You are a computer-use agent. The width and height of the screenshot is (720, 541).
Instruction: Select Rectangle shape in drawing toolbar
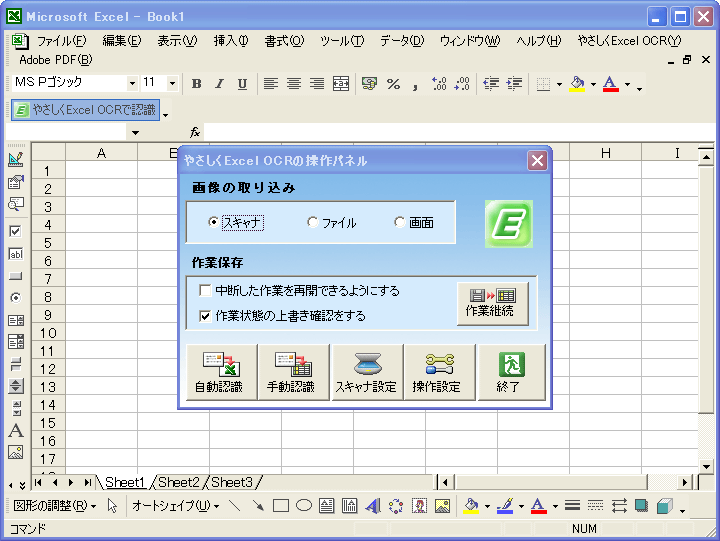[x=281, y=506]
